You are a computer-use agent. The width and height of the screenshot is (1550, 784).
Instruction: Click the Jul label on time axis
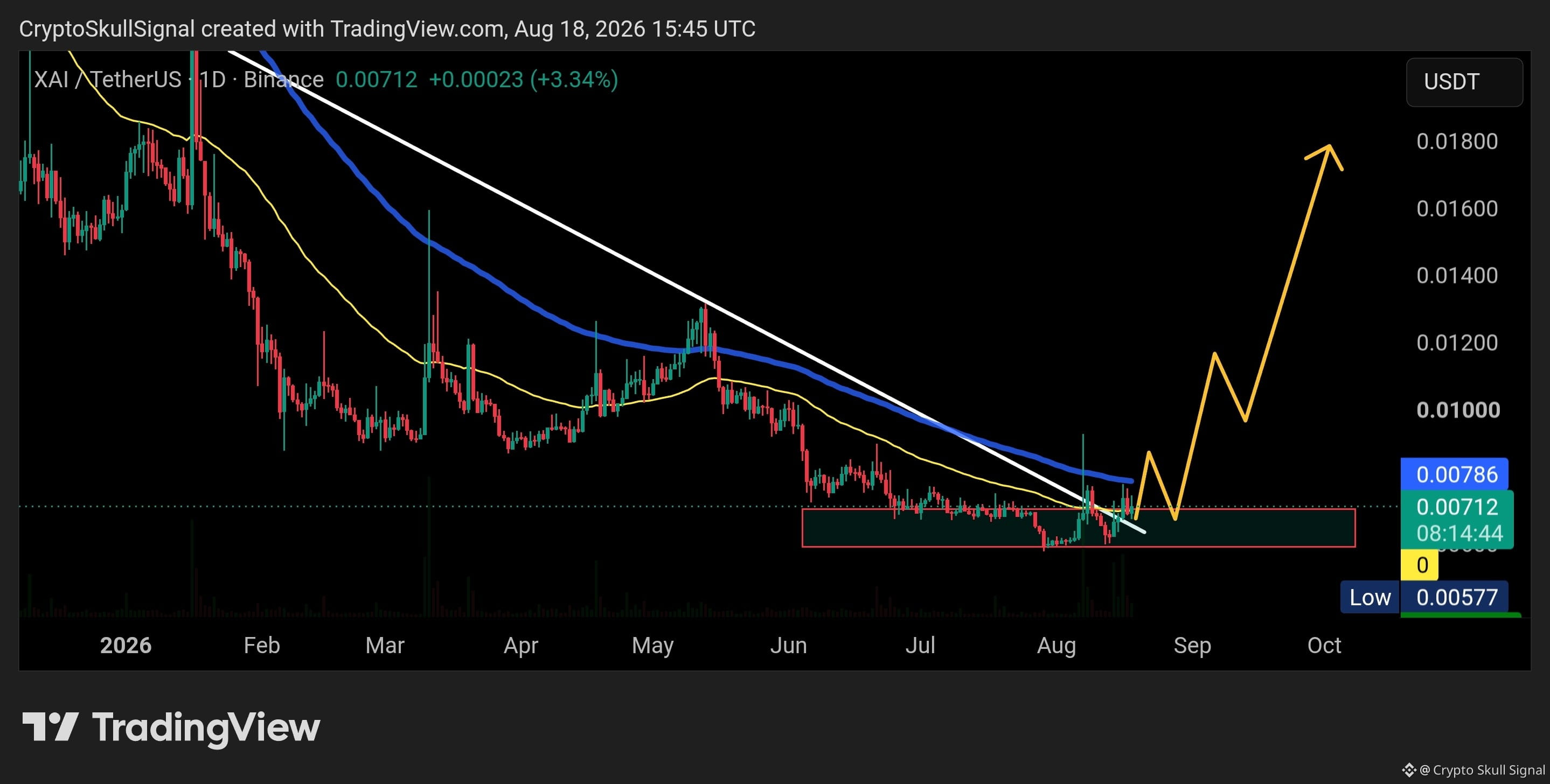pos(920,645)
